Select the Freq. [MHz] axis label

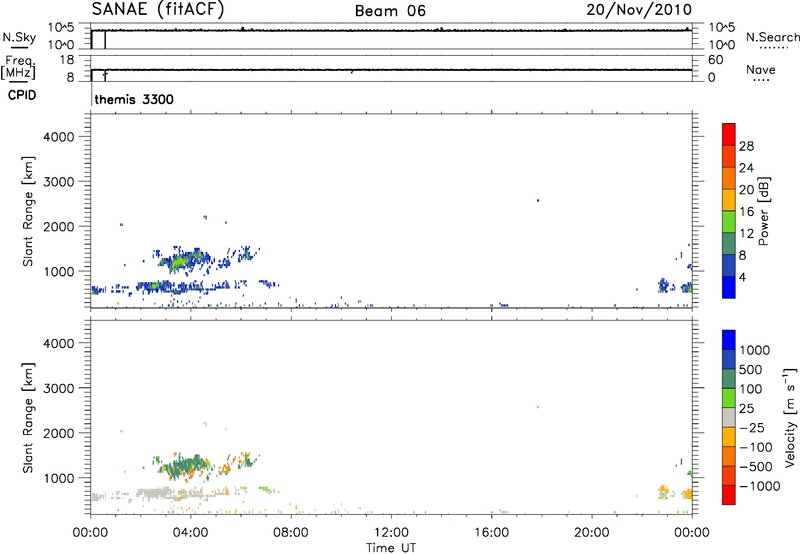tap(19, 67)
